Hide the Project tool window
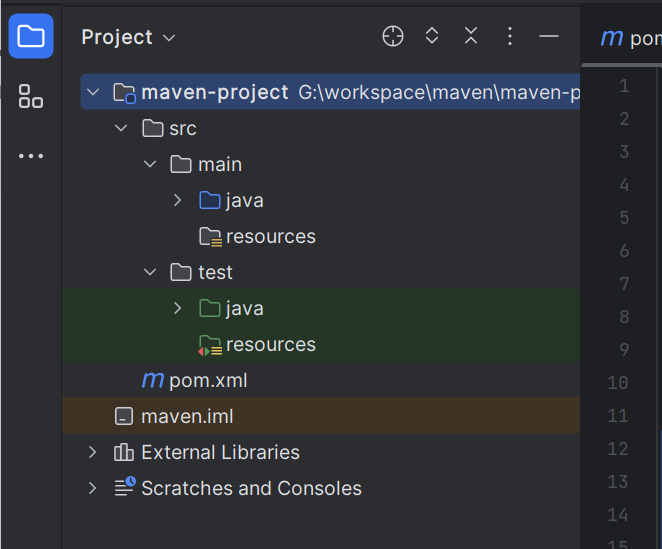The image size is (662, 549). pyautogui.click(x=549, y=37)
